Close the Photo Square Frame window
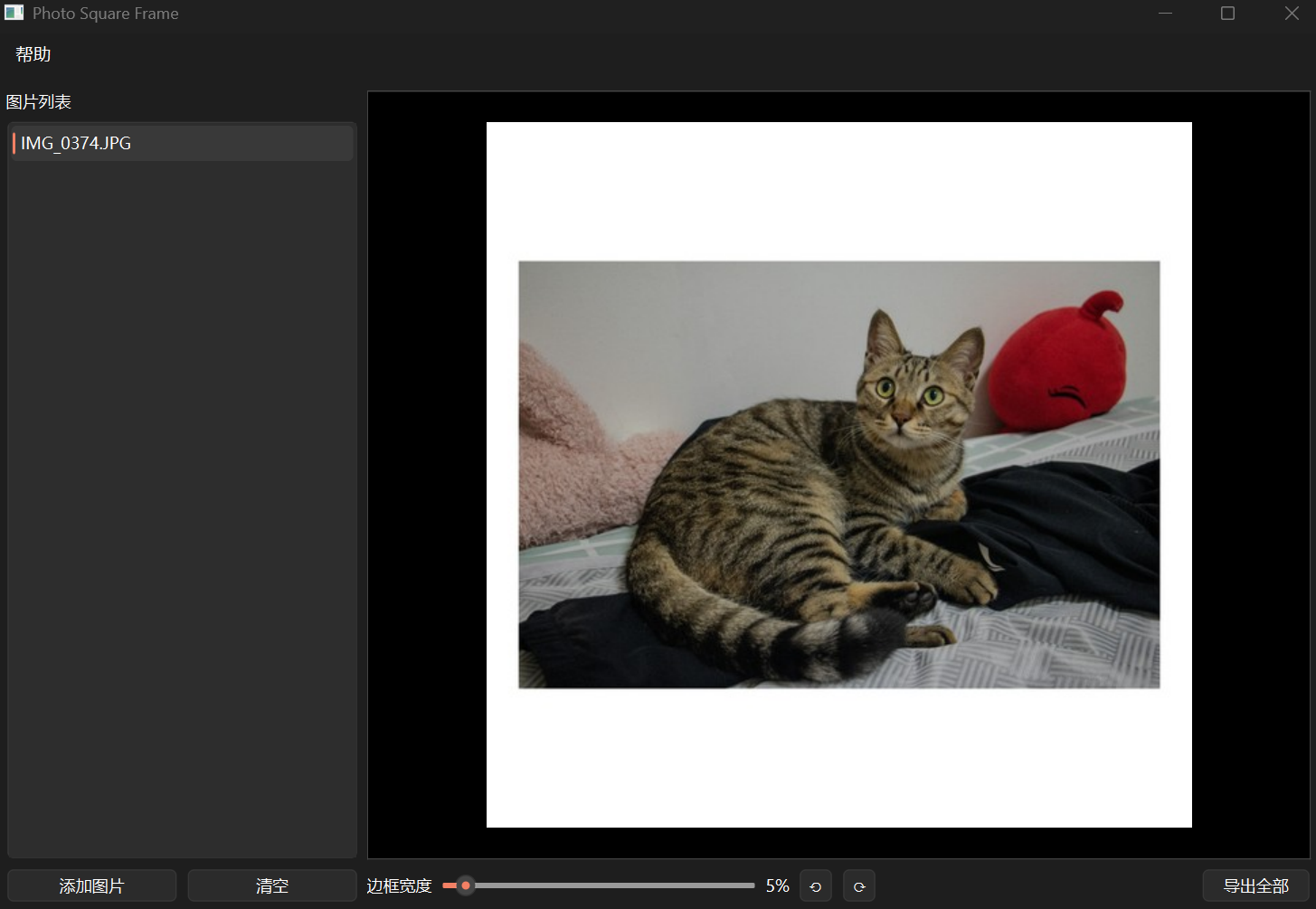The image size is (1316, 909). click(1292, 14)
